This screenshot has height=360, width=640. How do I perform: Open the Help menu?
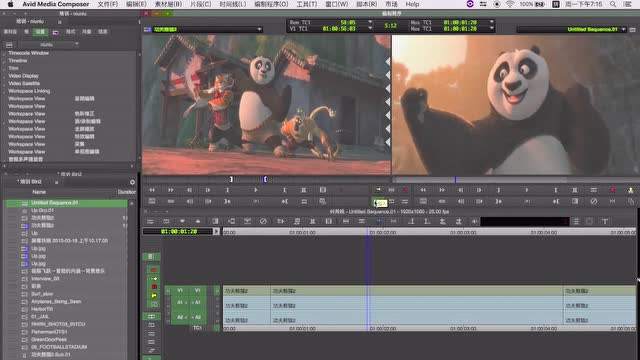pos(412,4)
